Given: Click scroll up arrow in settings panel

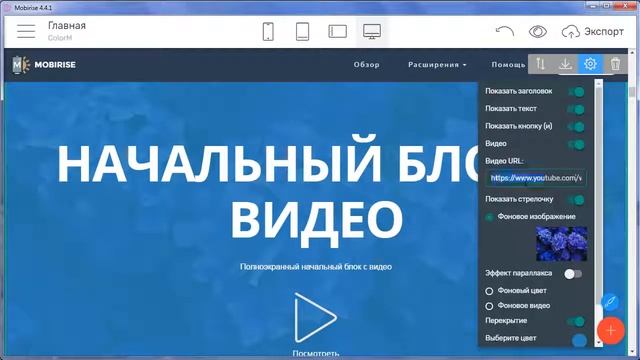Looking at the screenshot, I should click(598, 83).
